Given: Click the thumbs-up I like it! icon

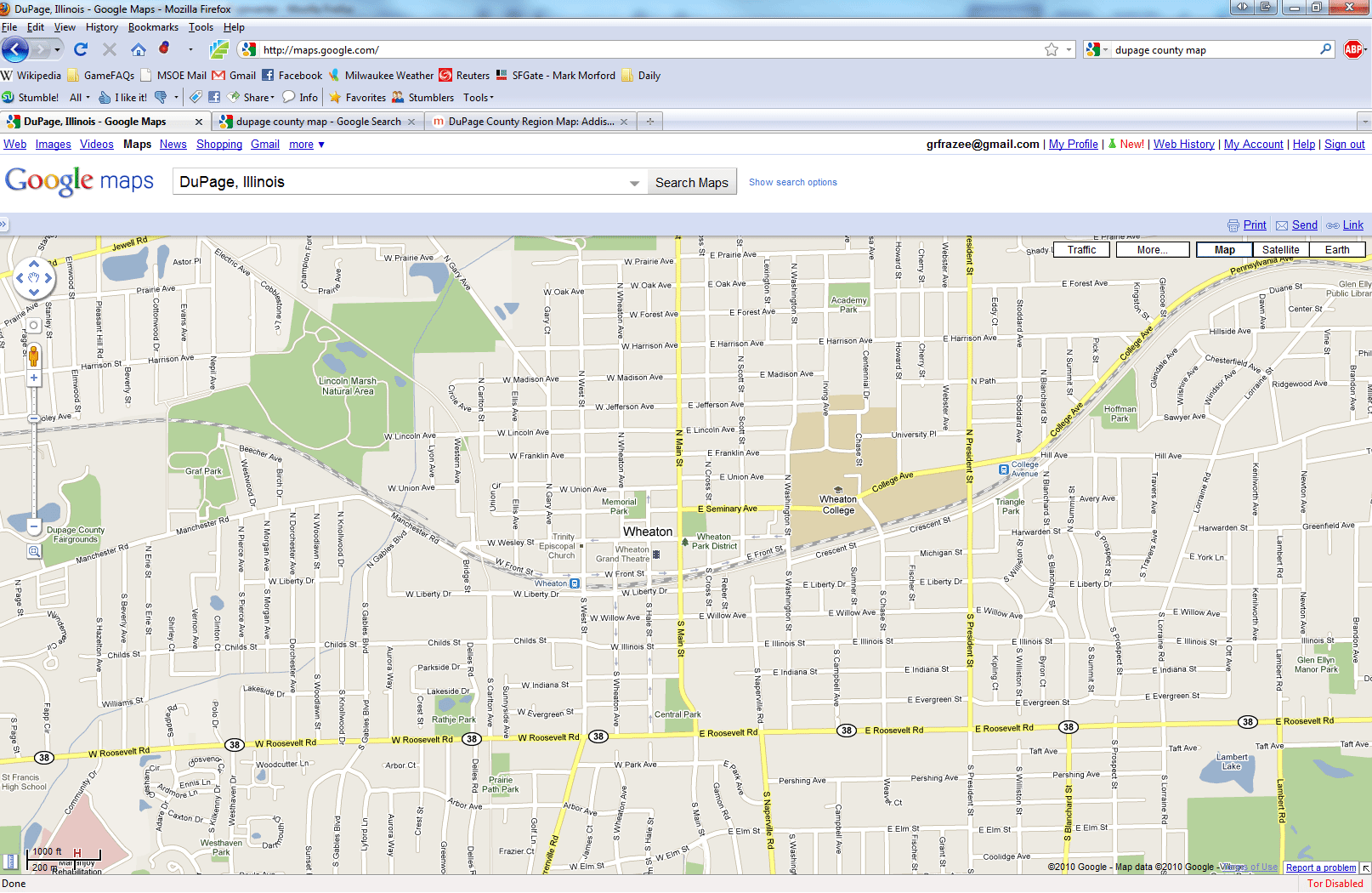Looking at the screenshot, I should point(105,98).
